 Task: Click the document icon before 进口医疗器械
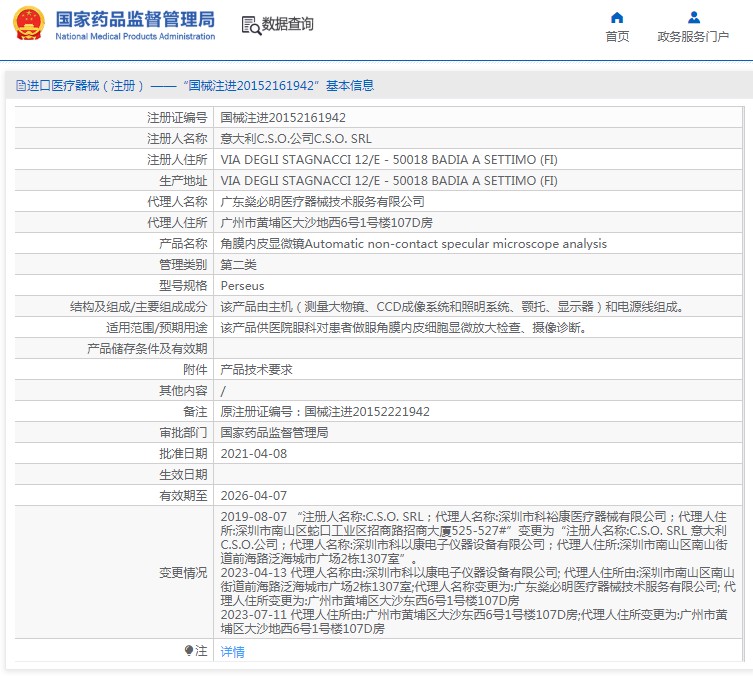tap(20, 86)
